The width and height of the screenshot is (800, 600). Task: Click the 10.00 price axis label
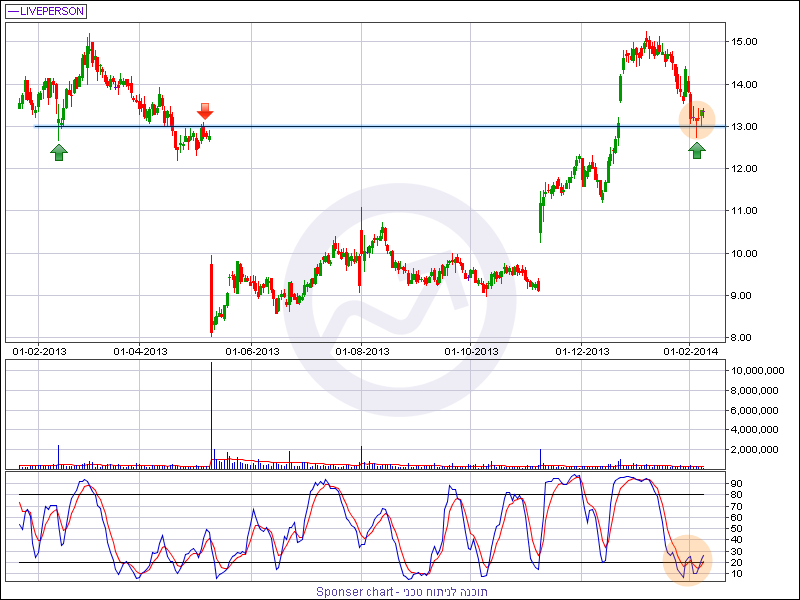(x=743, y=254)
